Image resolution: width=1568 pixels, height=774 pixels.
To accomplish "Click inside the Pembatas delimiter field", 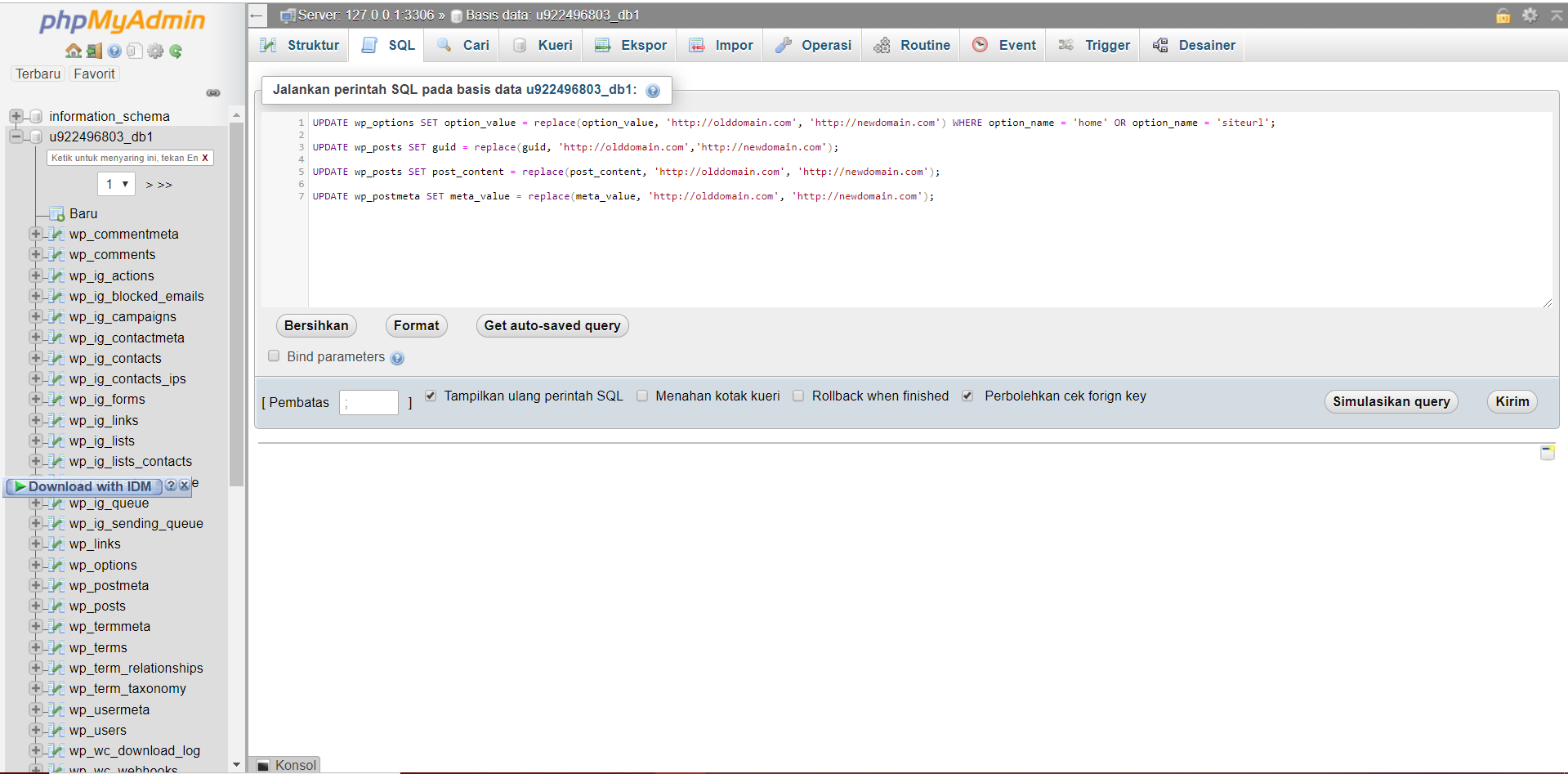I will [369, 402].
